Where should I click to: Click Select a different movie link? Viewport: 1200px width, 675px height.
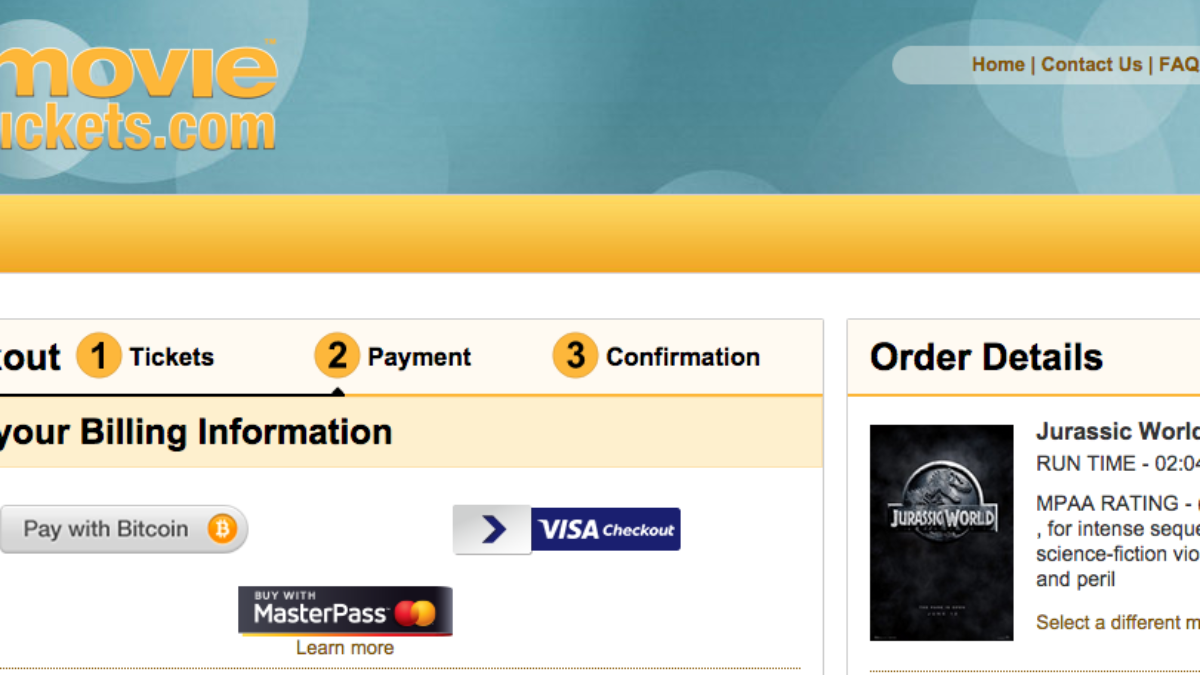point(1118,622)
